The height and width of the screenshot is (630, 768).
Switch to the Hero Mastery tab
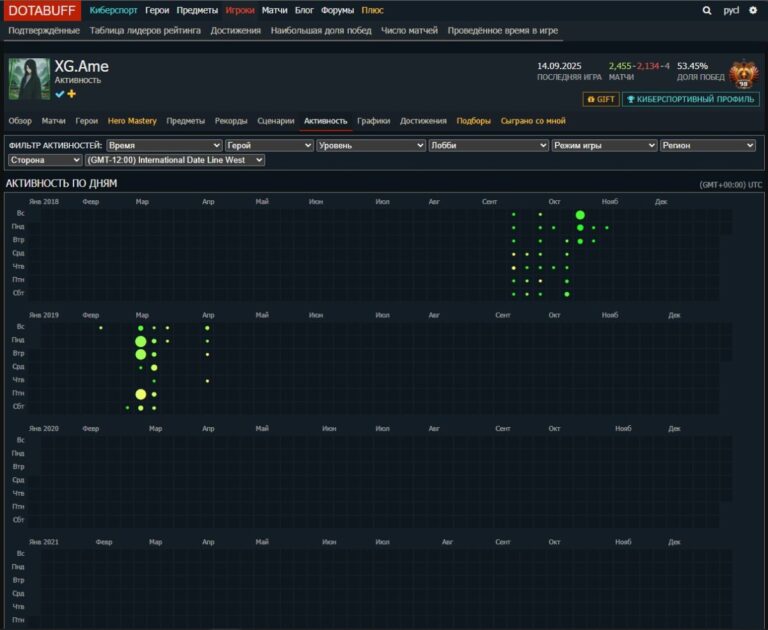[132, 121]
